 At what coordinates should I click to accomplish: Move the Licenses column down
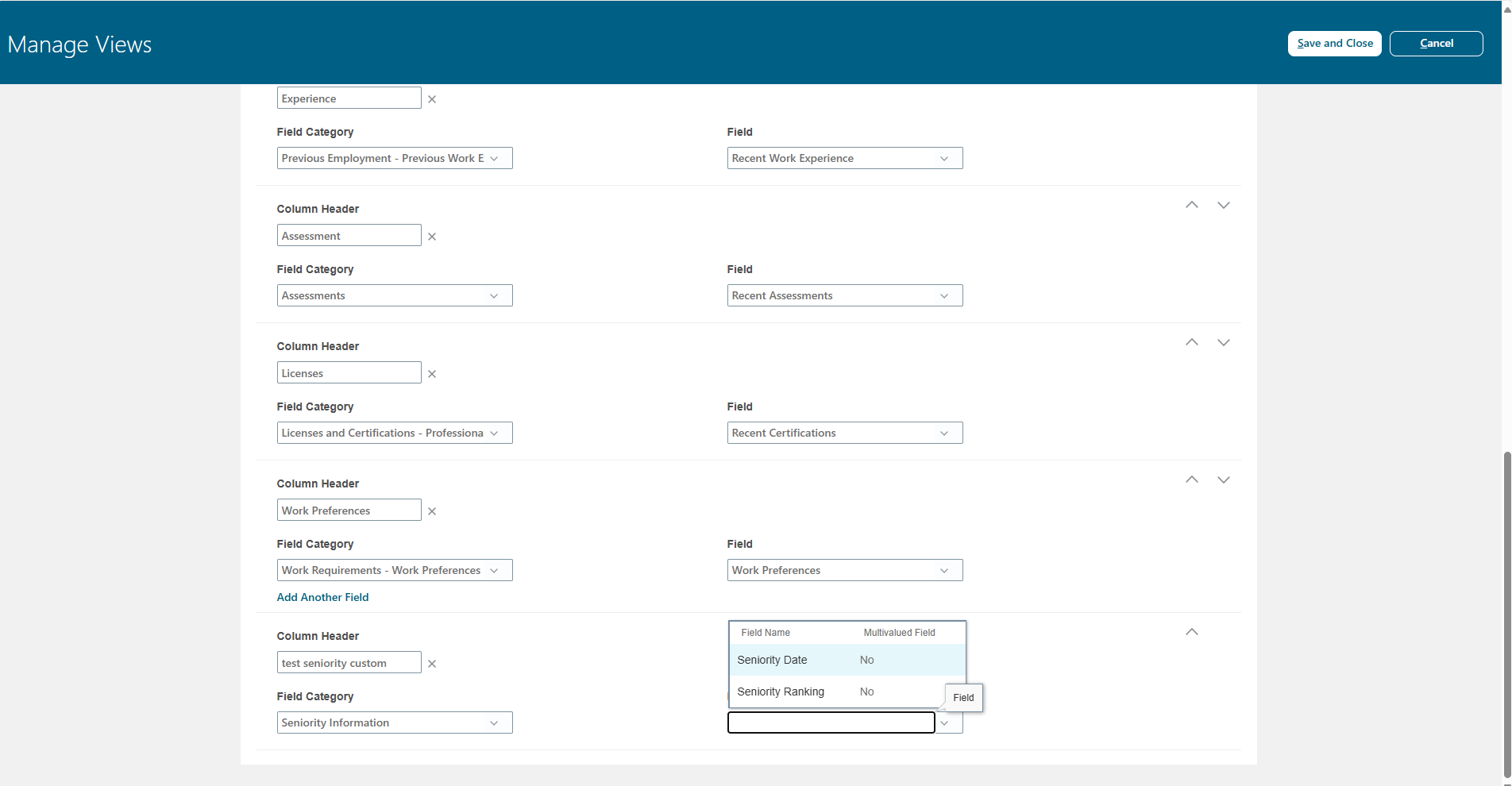1224,342
